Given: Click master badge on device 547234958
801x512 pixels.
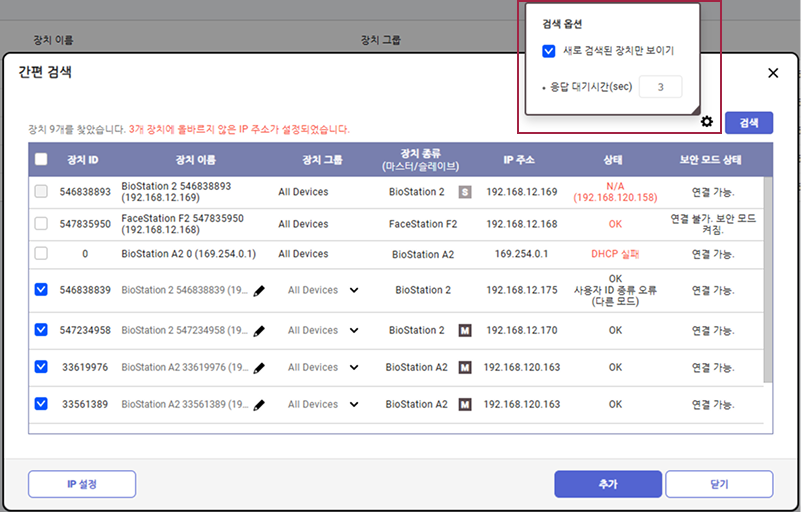Looking at the screenshot, I should pyautogui.click(x=464, y=330).
